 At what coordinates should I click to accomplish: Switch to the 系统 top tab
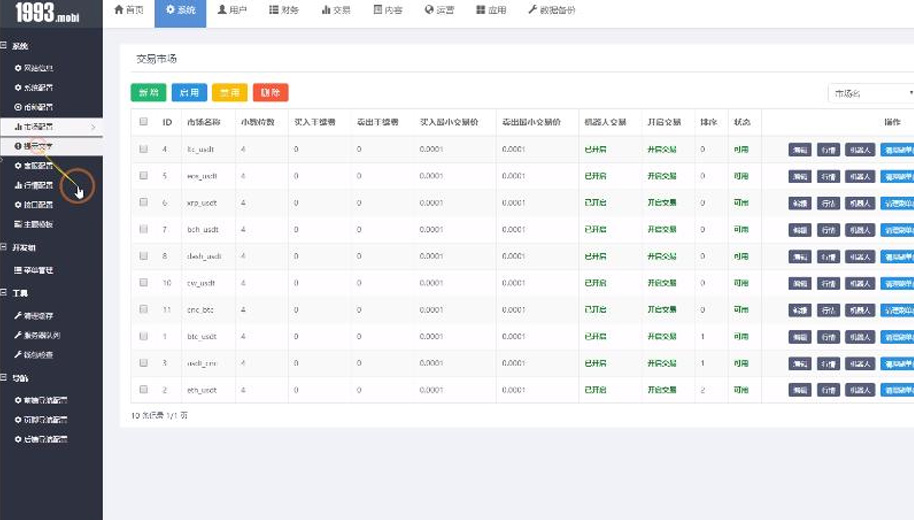[180, 11]
